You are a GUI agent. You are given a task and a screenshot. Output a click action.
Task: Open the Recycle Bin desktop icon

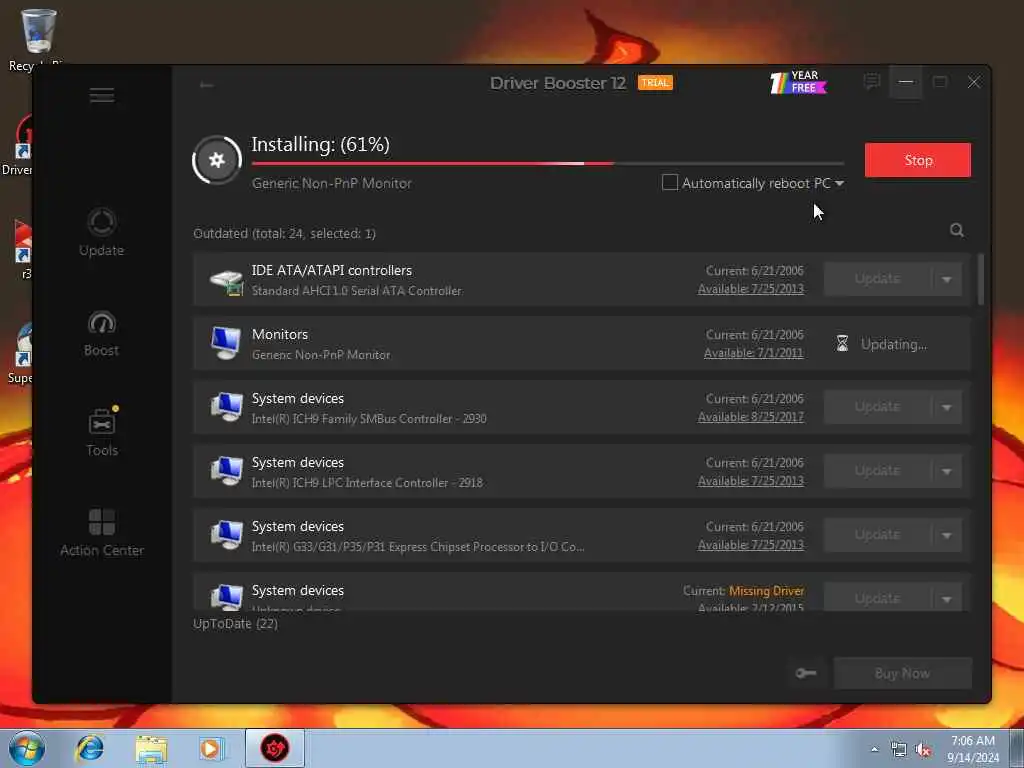point(37,39)
